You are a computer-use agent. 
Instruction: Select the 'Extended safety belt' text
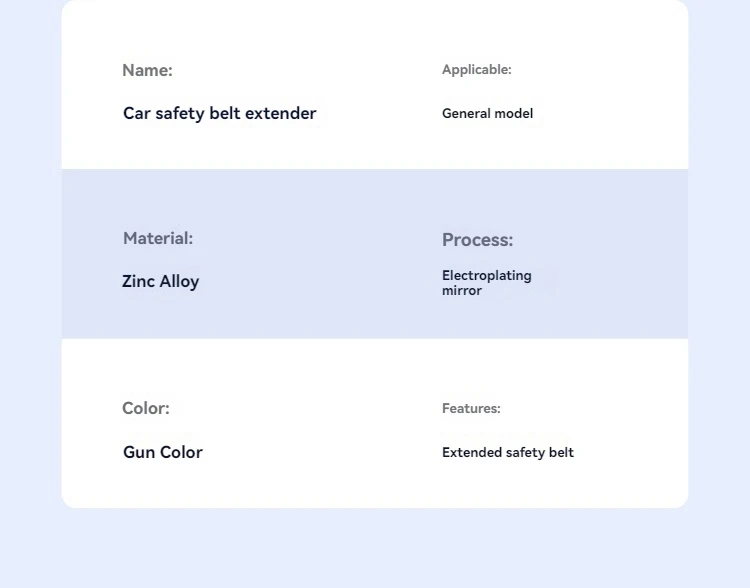coord(507,453)
